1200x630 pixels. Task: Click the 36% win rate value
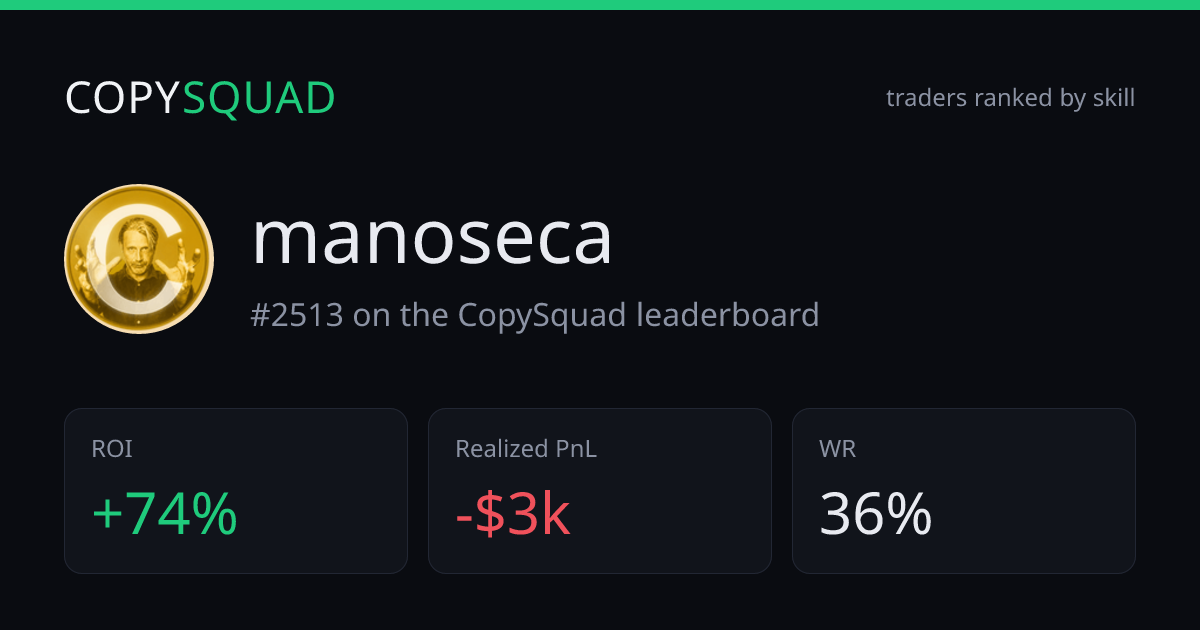coord(876,515)
